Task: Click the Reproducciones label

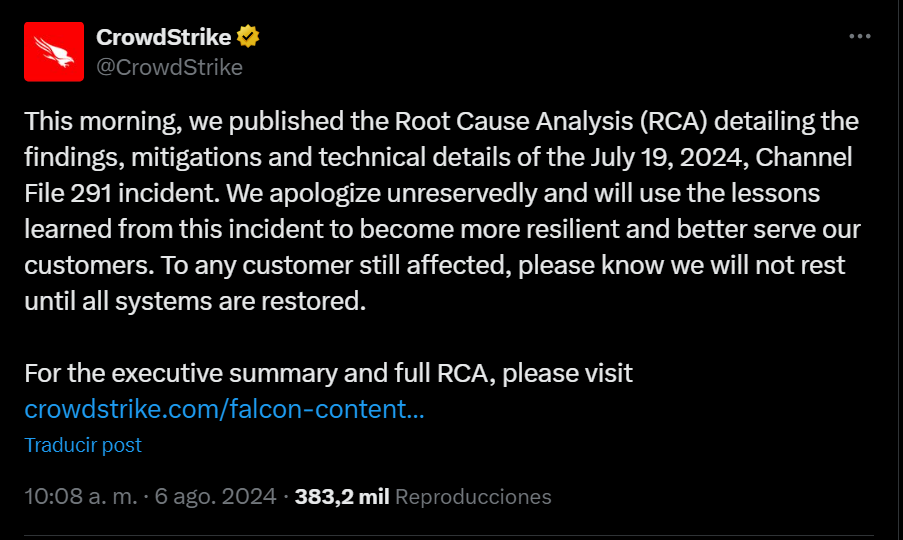Action: (473, 497)
